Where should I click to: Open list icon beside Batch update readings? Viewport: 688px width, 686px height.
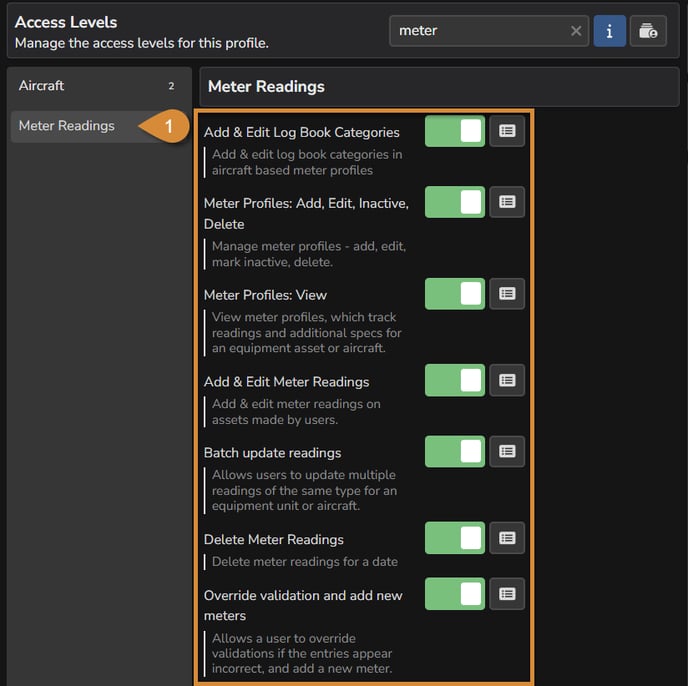pos(507,451)
